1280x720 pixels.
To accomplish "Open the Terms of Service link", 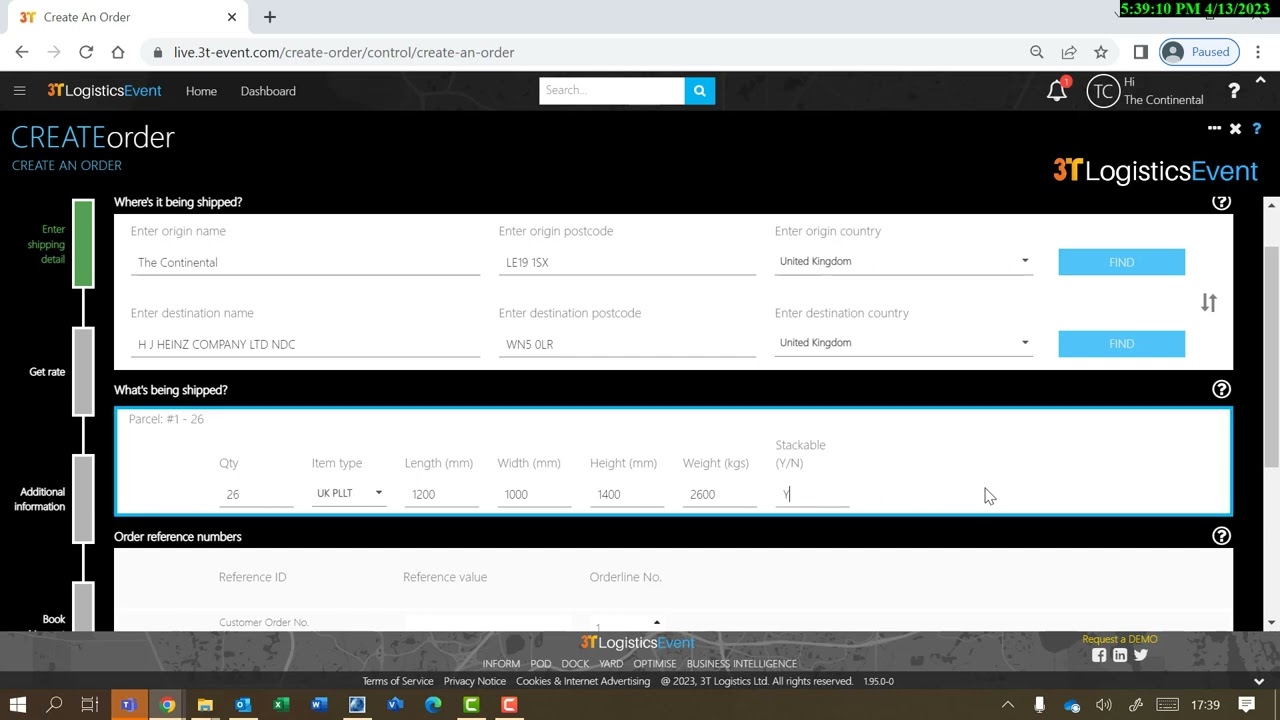I will [398, 681].
